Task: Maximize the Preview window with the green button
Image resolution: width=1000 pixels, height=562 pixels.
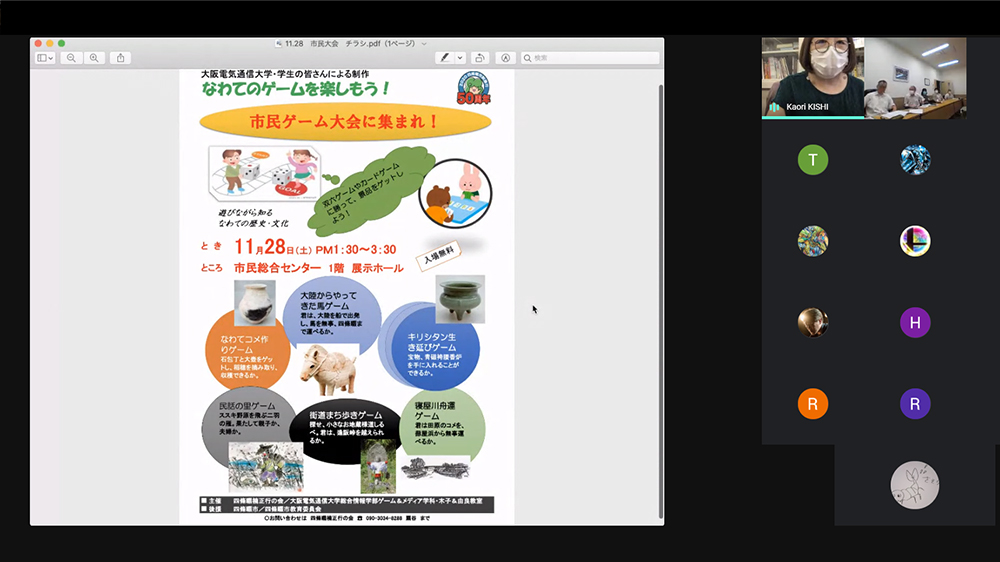Action: tap(61, 43)
